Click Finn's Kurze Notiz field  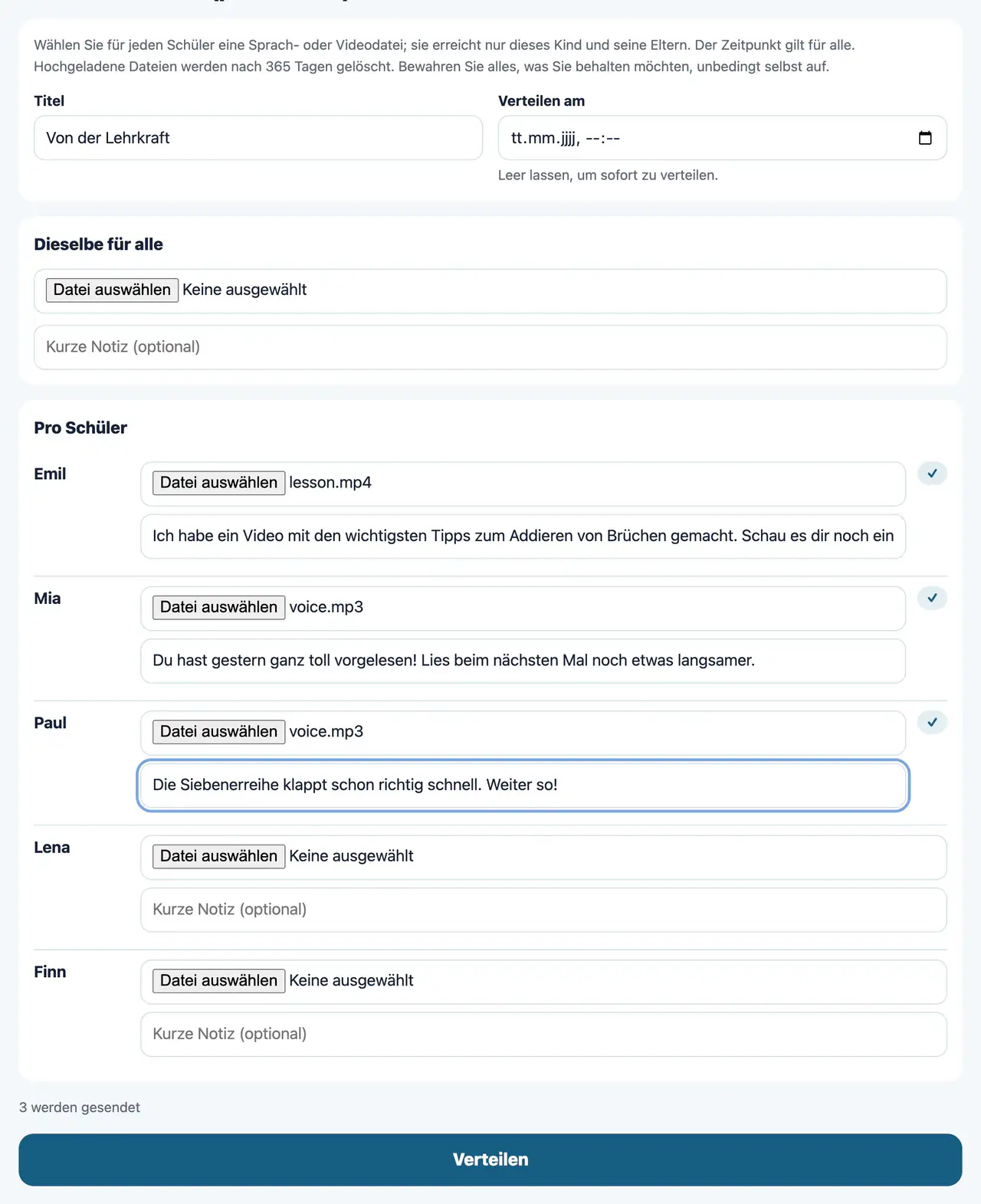[x=543, y=1035]
